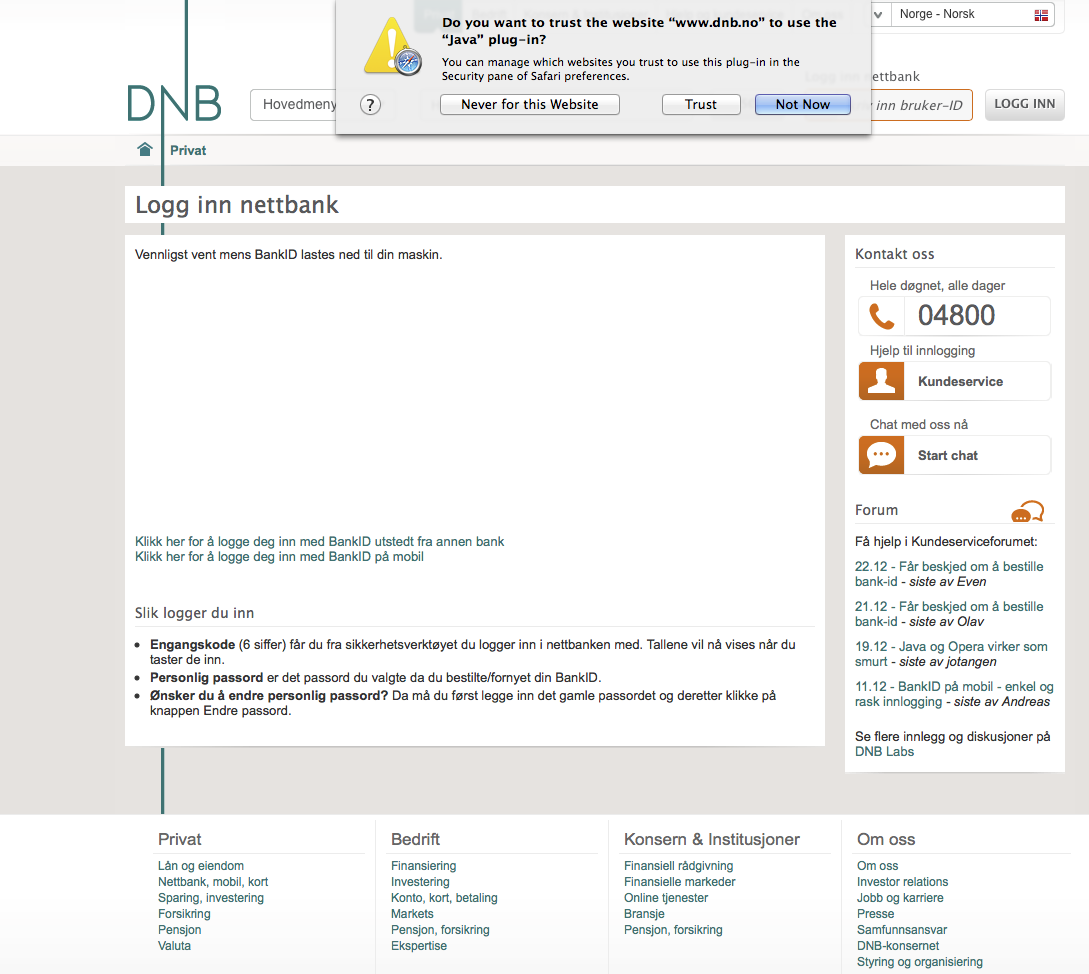Screen dimensions: 1089x974
Task: Open the Hovedmeny menu
Action: pyautogui.click(x=299, y=104)
